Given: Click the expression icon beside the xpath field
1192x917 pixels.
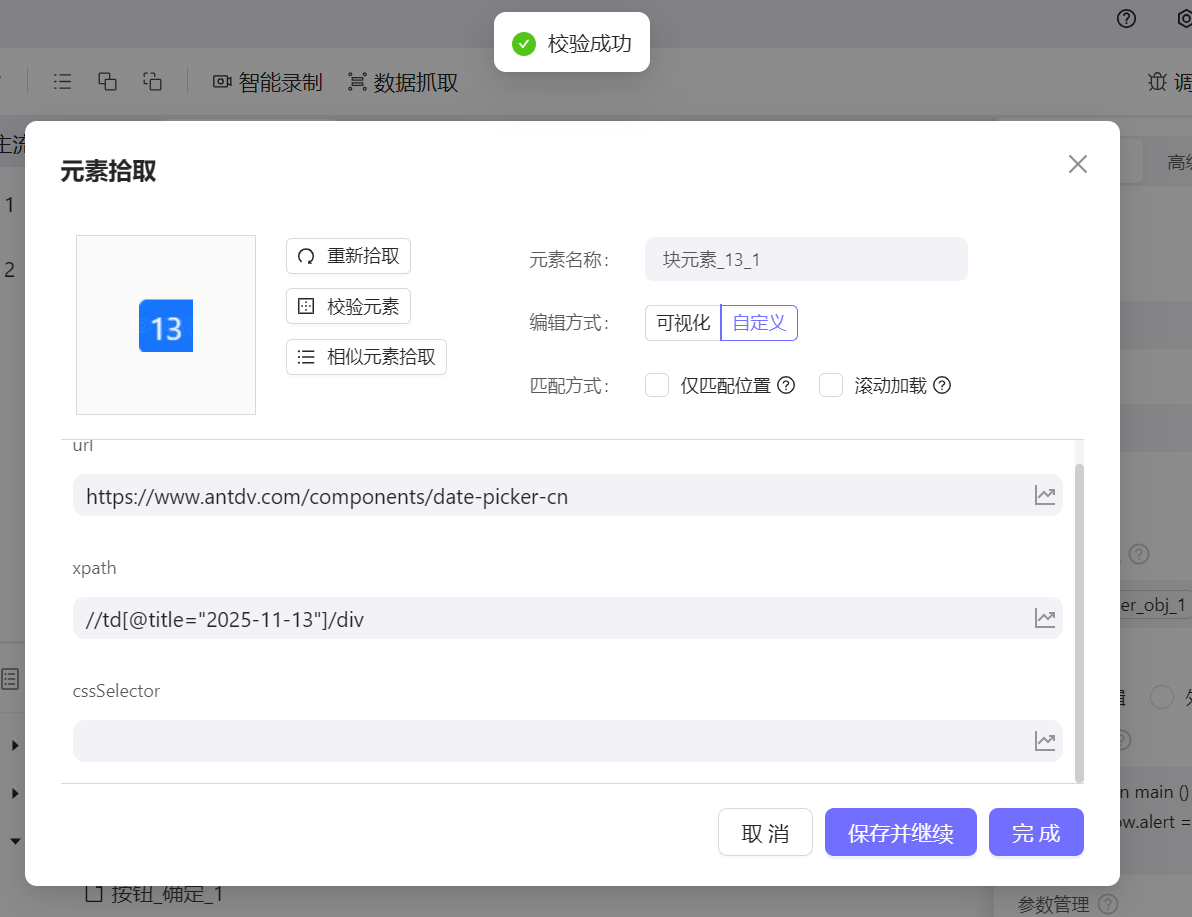Looking at the screenshot, I should click(x=1045, y=618).
